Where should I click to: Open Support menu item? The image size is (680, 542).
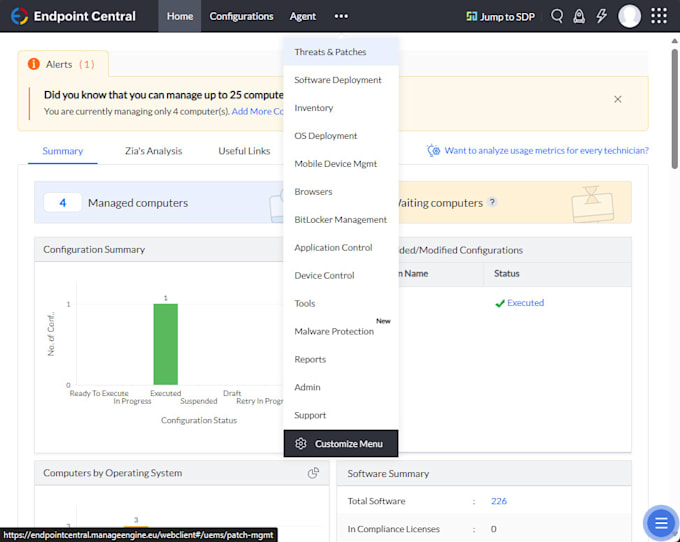(x=341, y=415)
